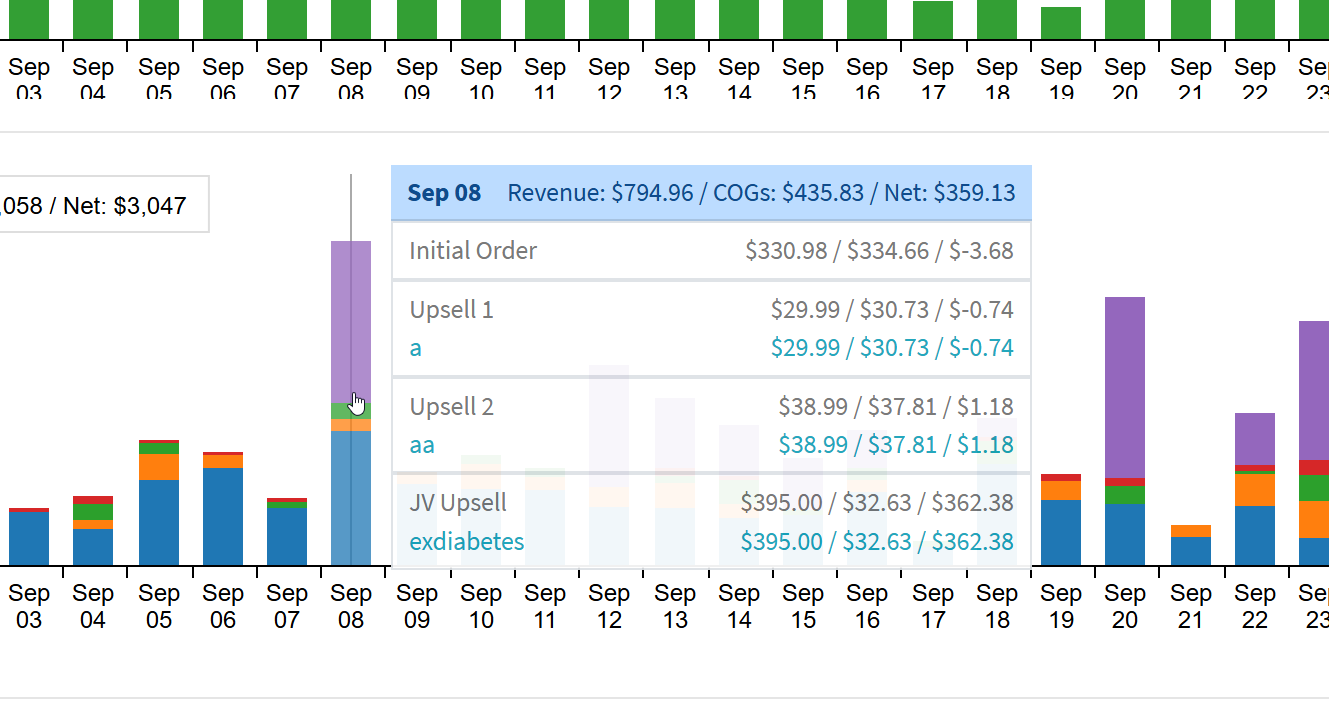The height and width of the screenshot is (711, 1329).
Task: Click the blue segment of the Sep 21 bar
Action: tap(1191, 551)
